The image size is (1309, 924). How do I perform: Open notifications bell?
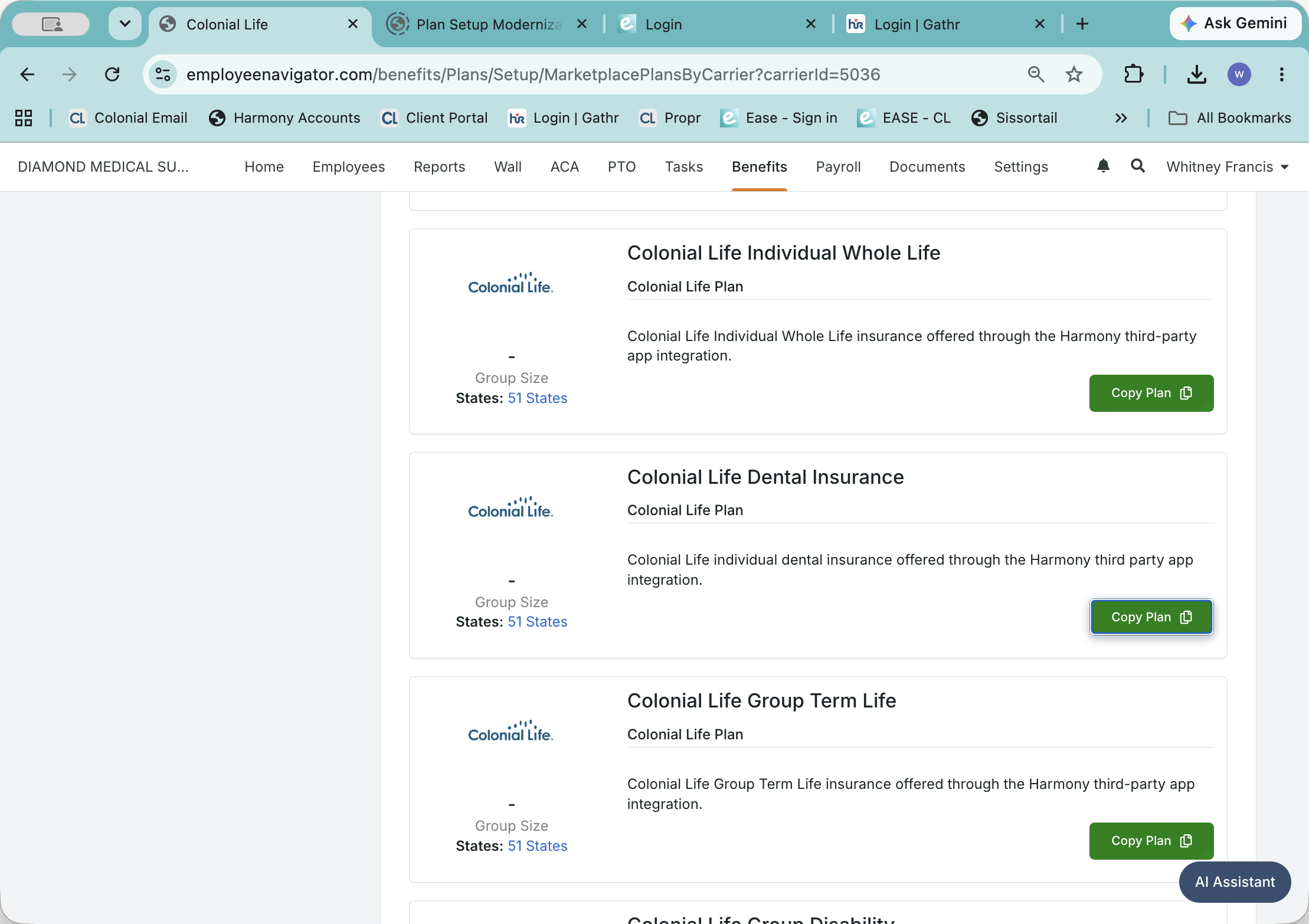[x=1103, y=166]
